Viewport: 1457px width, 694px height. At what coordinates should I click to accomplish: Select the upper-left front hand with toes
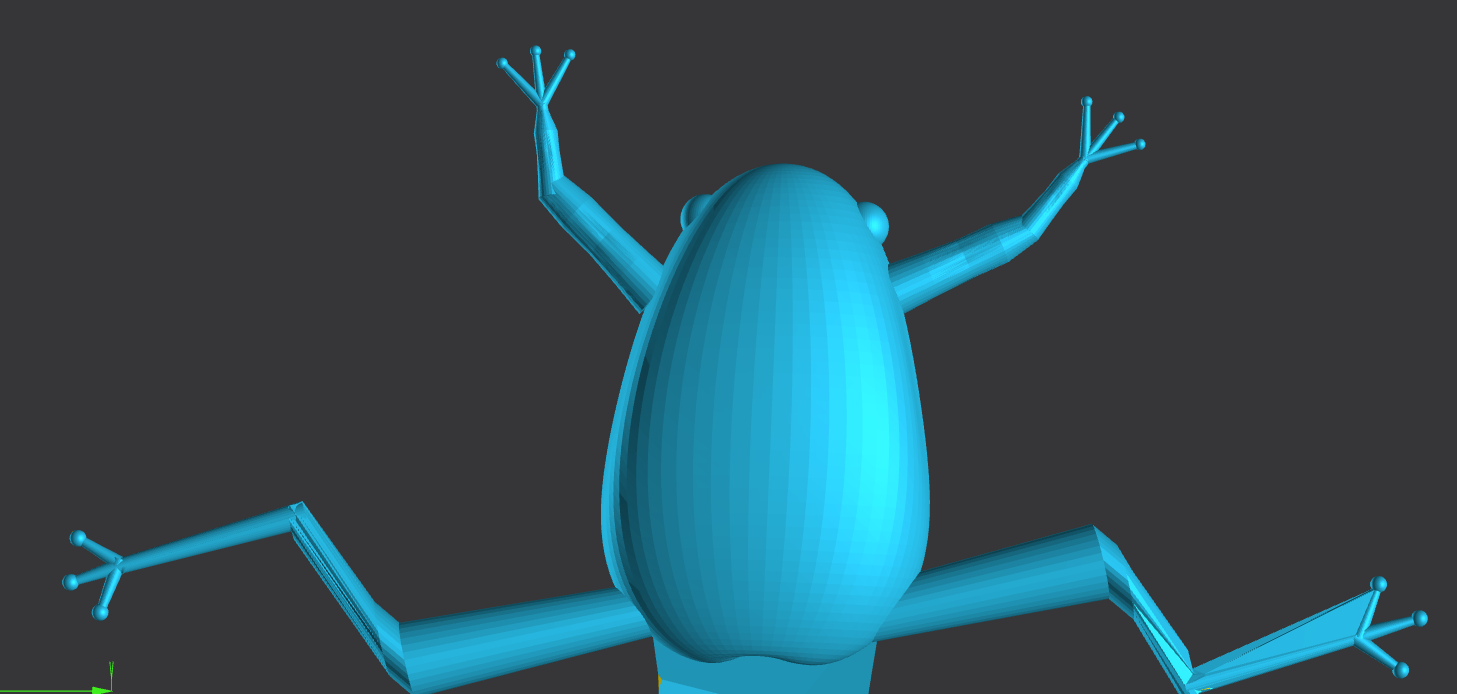pos(537,78)
